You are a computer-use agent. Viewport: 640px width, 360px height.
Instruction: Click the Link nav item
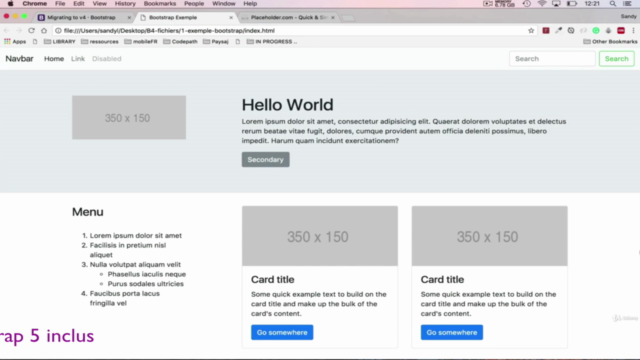point(78,59)
